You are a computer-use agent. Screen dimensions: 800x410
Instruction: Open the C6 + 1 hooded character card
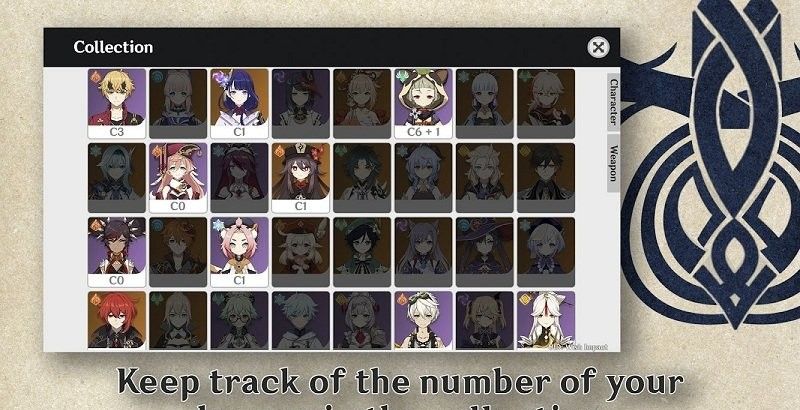coord(423,104)
